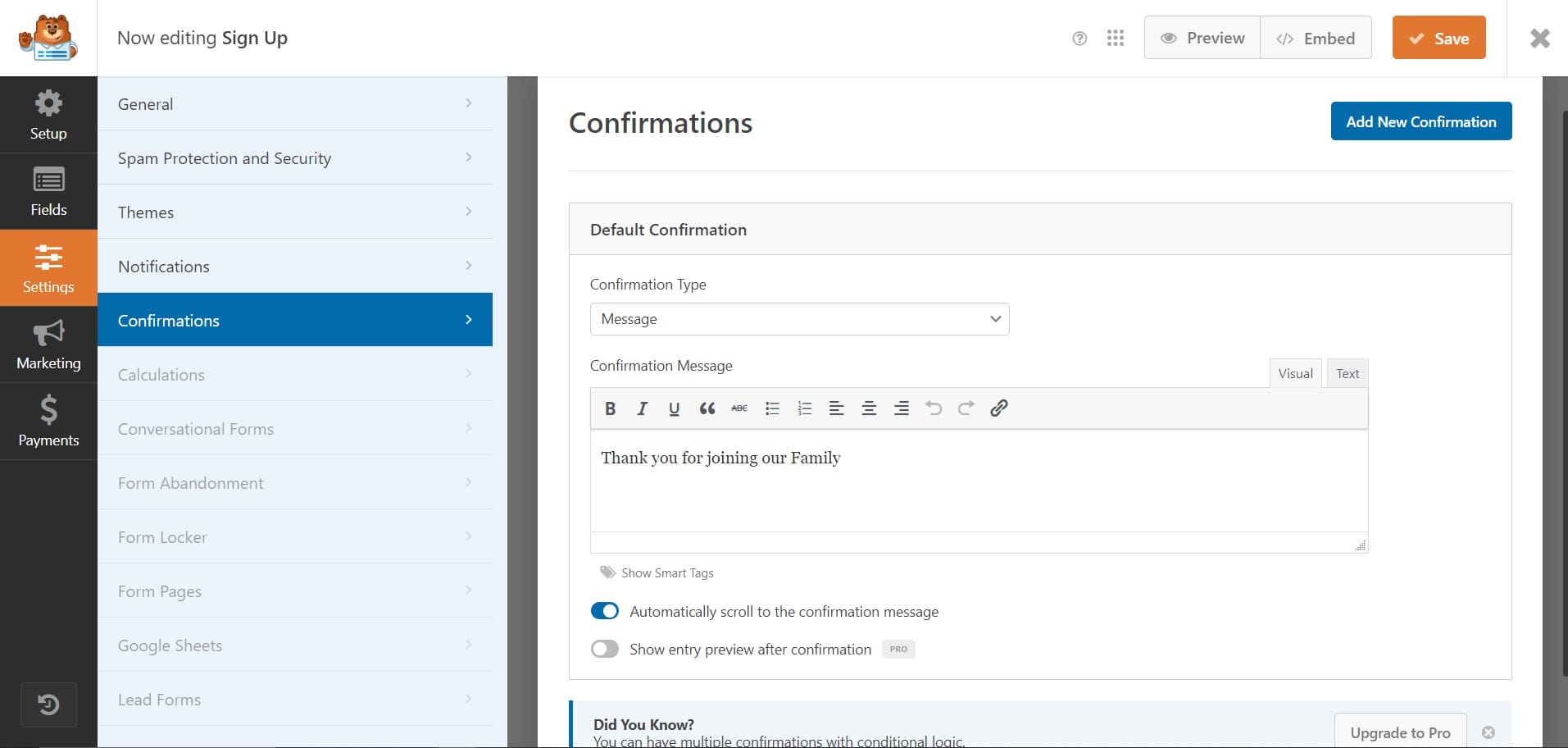Click the Bold formatting icon

(610, 408)
